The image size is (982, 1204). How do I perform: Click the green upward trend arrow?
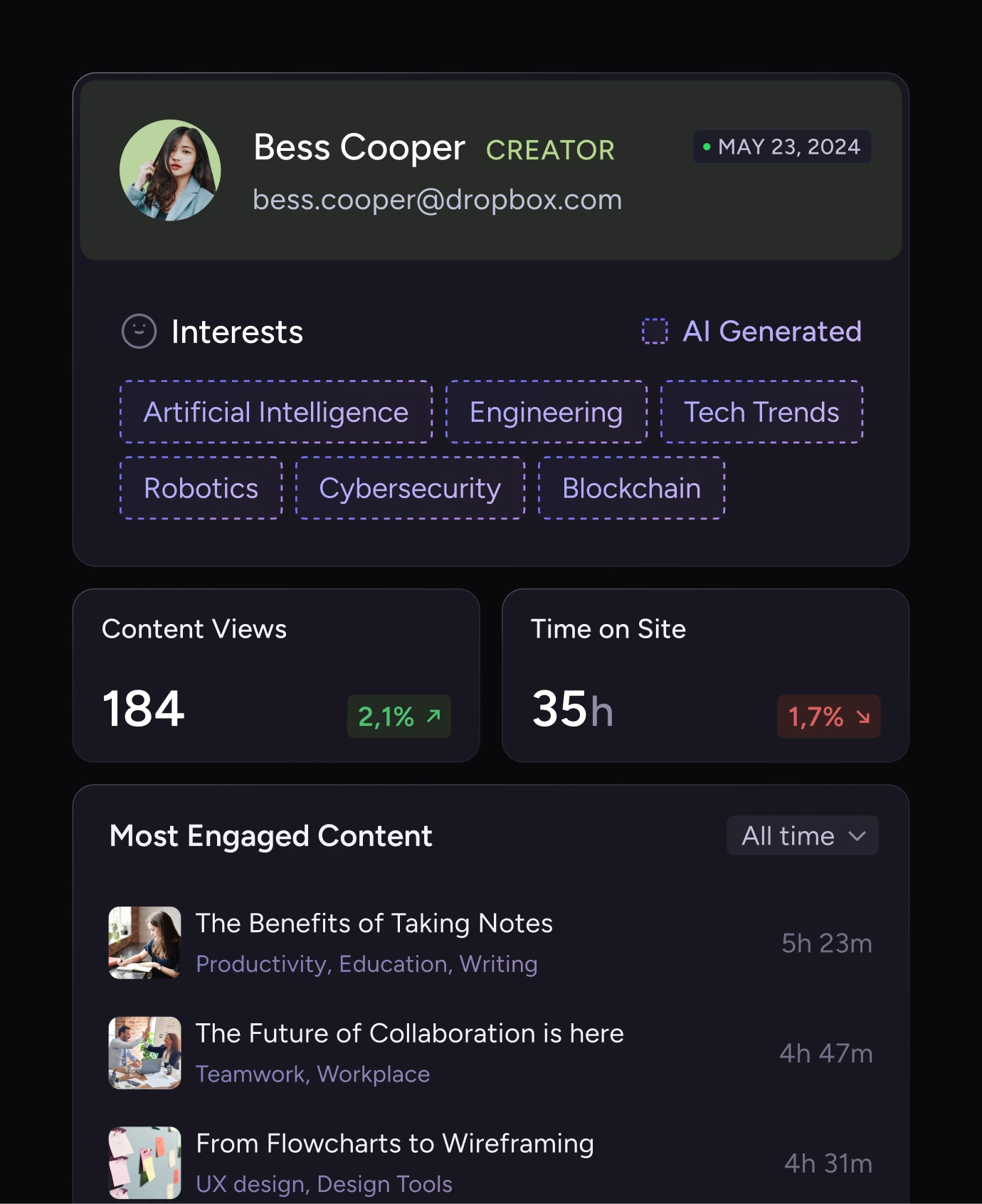coord(433,716)
